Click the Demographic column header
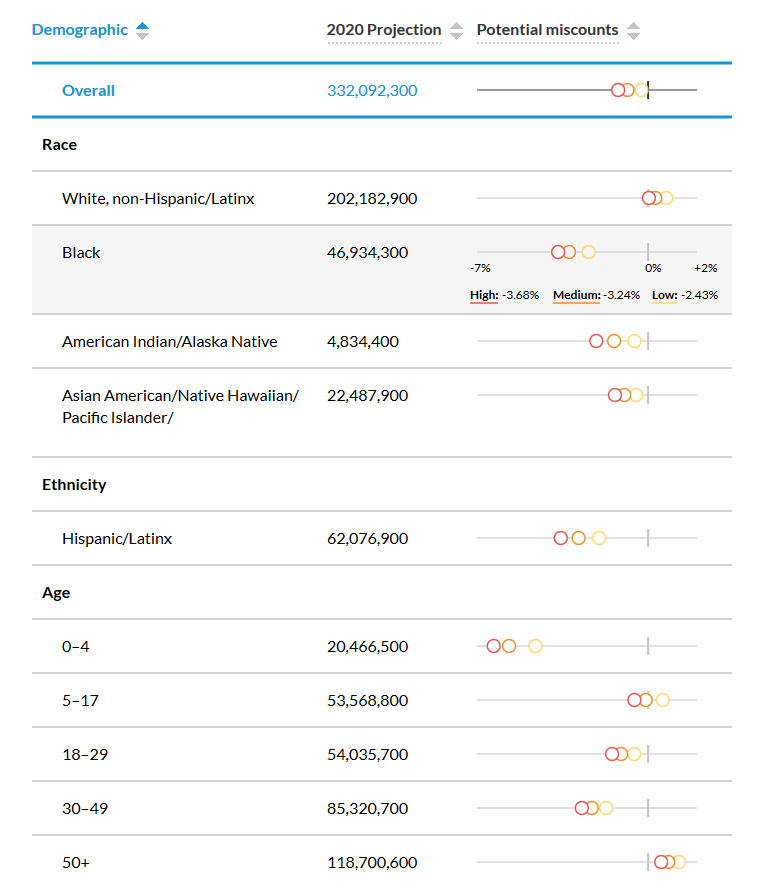Image resolution: width=784 pixels, height=890 pixels. [79, 30]
